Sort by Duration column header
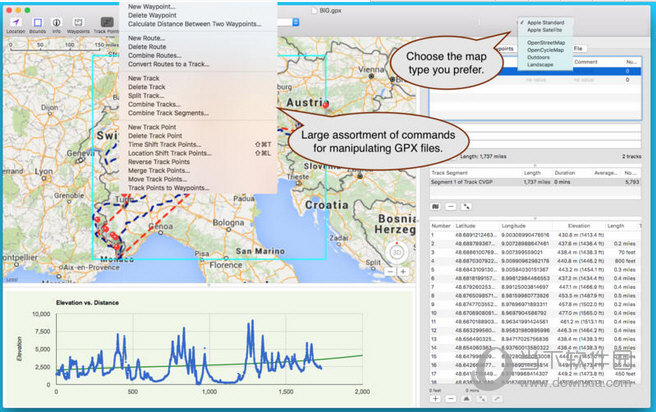Screen dimensions: 656x412 point(565,173)
